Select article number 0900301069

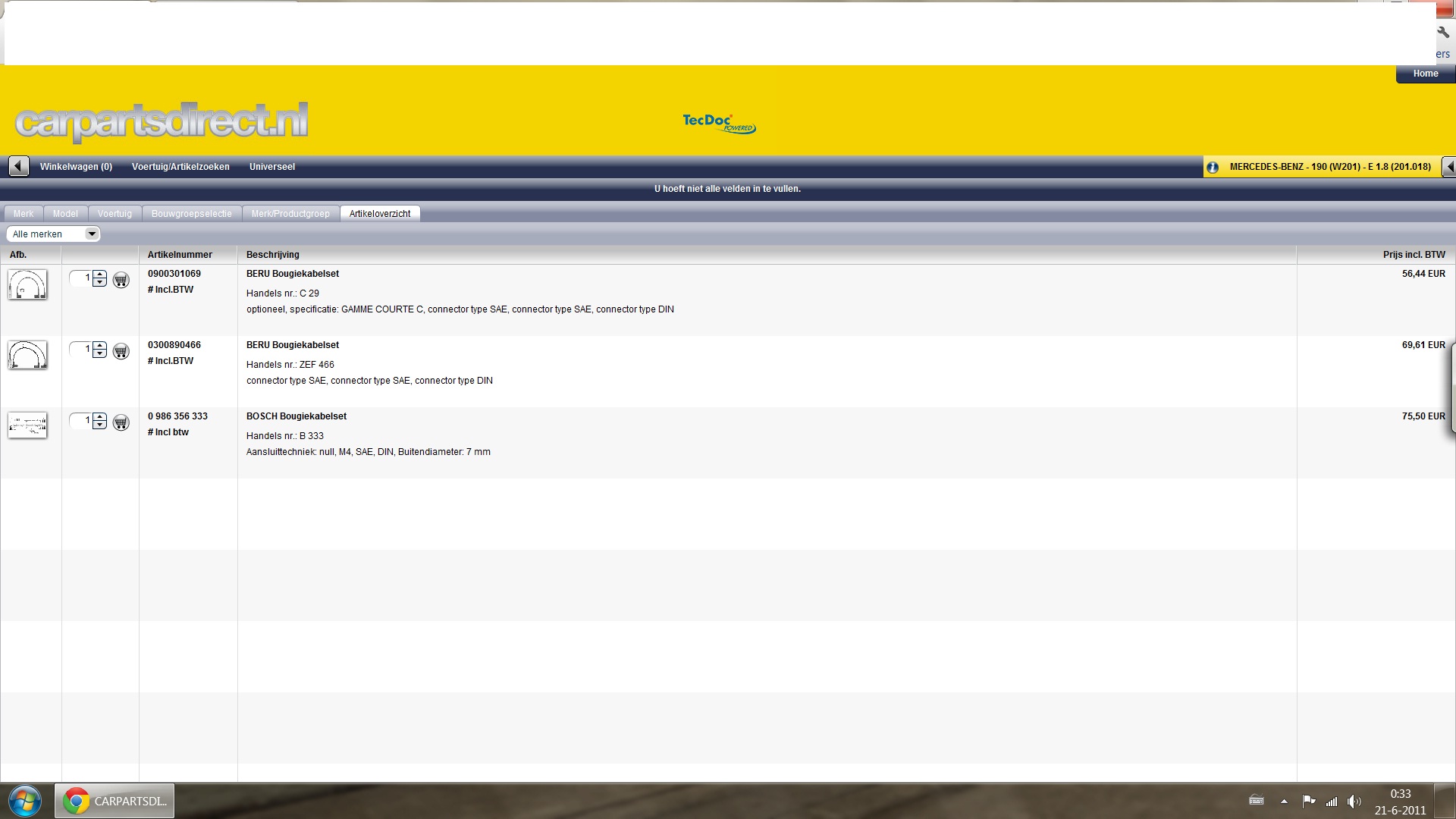[174, 274]
